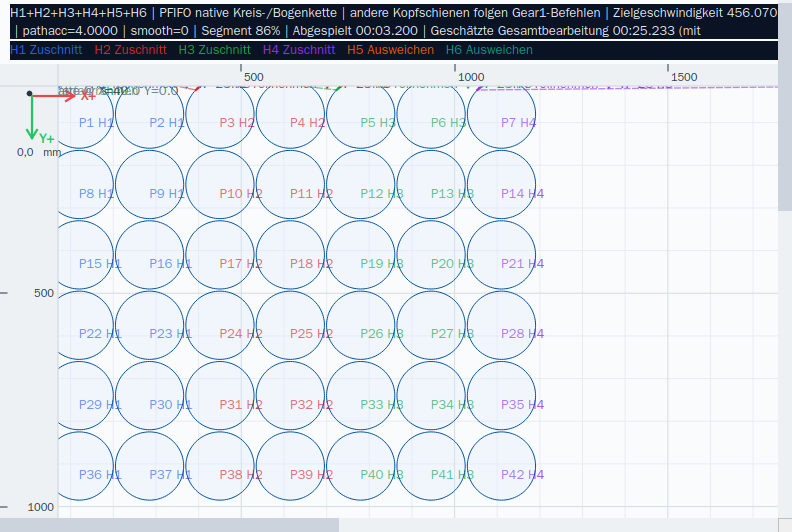This screenshot has width=792, height=532.
Task: Toggle the H2 Zuschnitt legend entry
Action: [x=130, y=50]
